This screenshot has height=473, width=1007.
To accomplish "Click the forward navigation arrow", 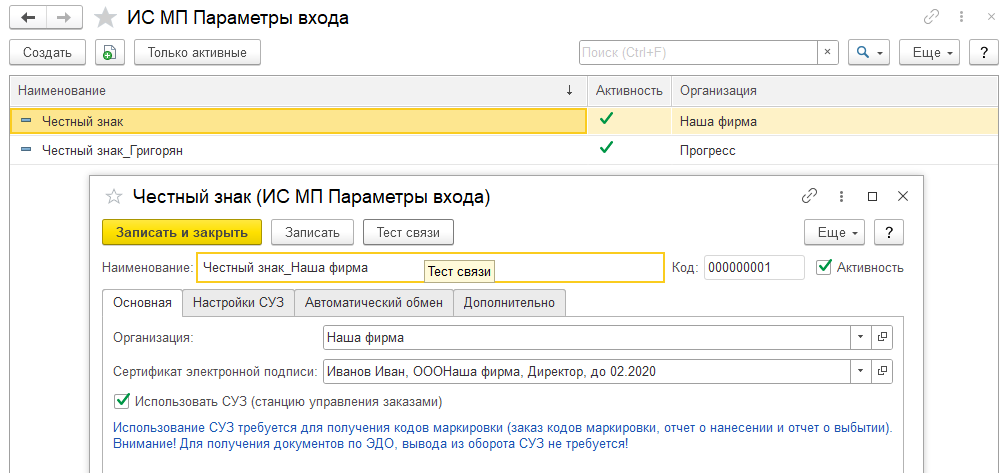I will 63,17.
